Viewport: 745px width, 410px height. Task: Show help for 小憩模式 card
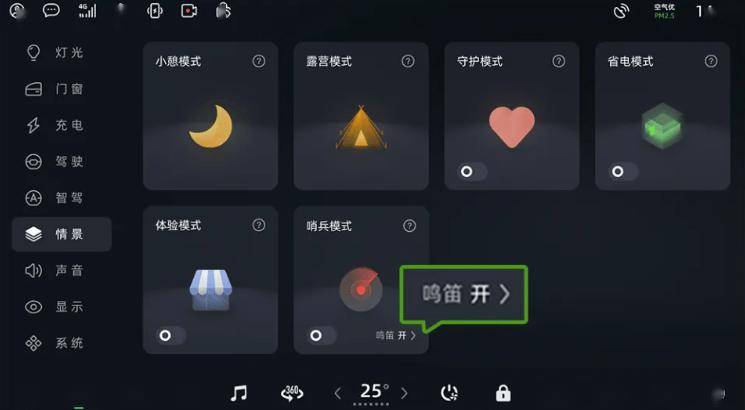tap(259, 61)
